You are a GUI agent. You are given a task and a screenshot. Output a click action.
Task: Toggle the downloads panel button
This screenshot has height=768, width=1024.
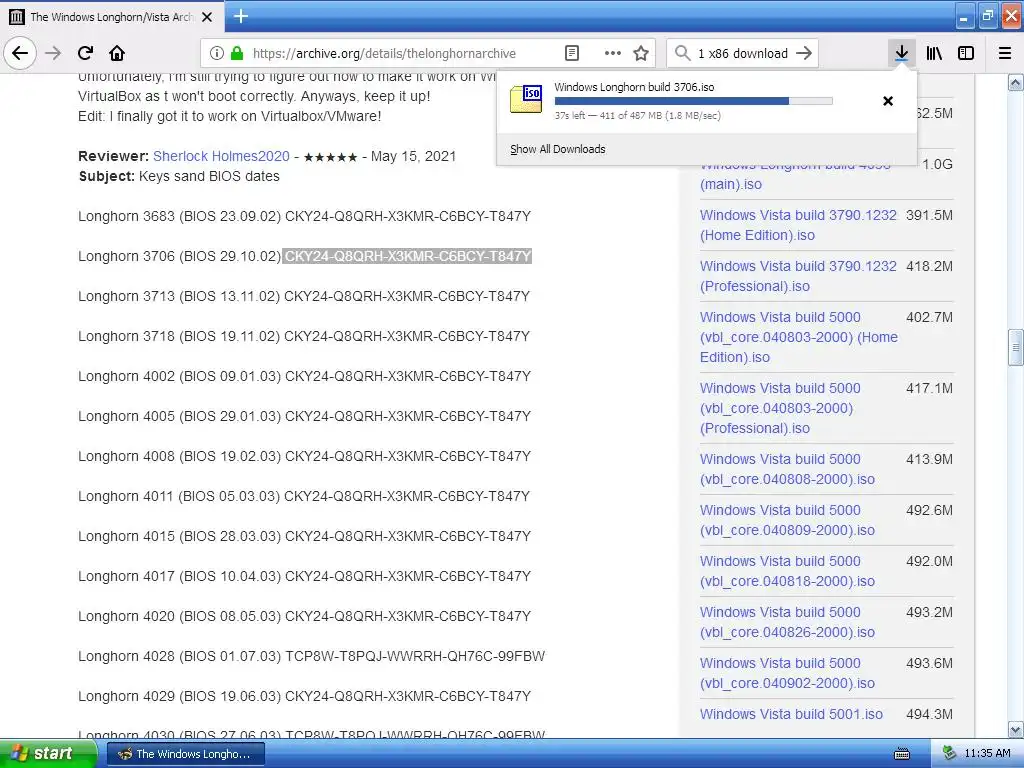point(901,53)
